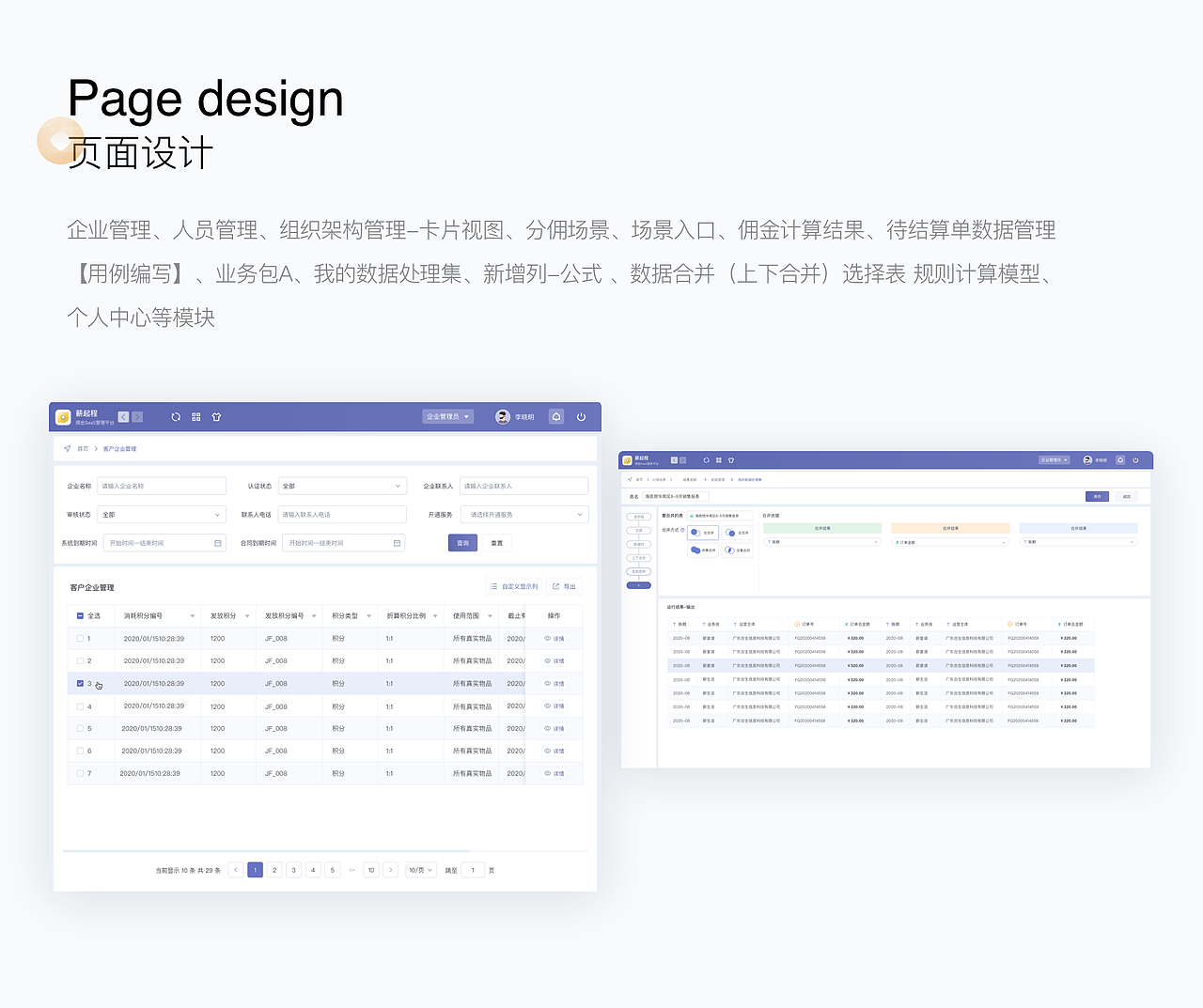Click the 重置 reset button
Image resolution: width=1203 pixels, height=1008 pixels.
point(497,543)
